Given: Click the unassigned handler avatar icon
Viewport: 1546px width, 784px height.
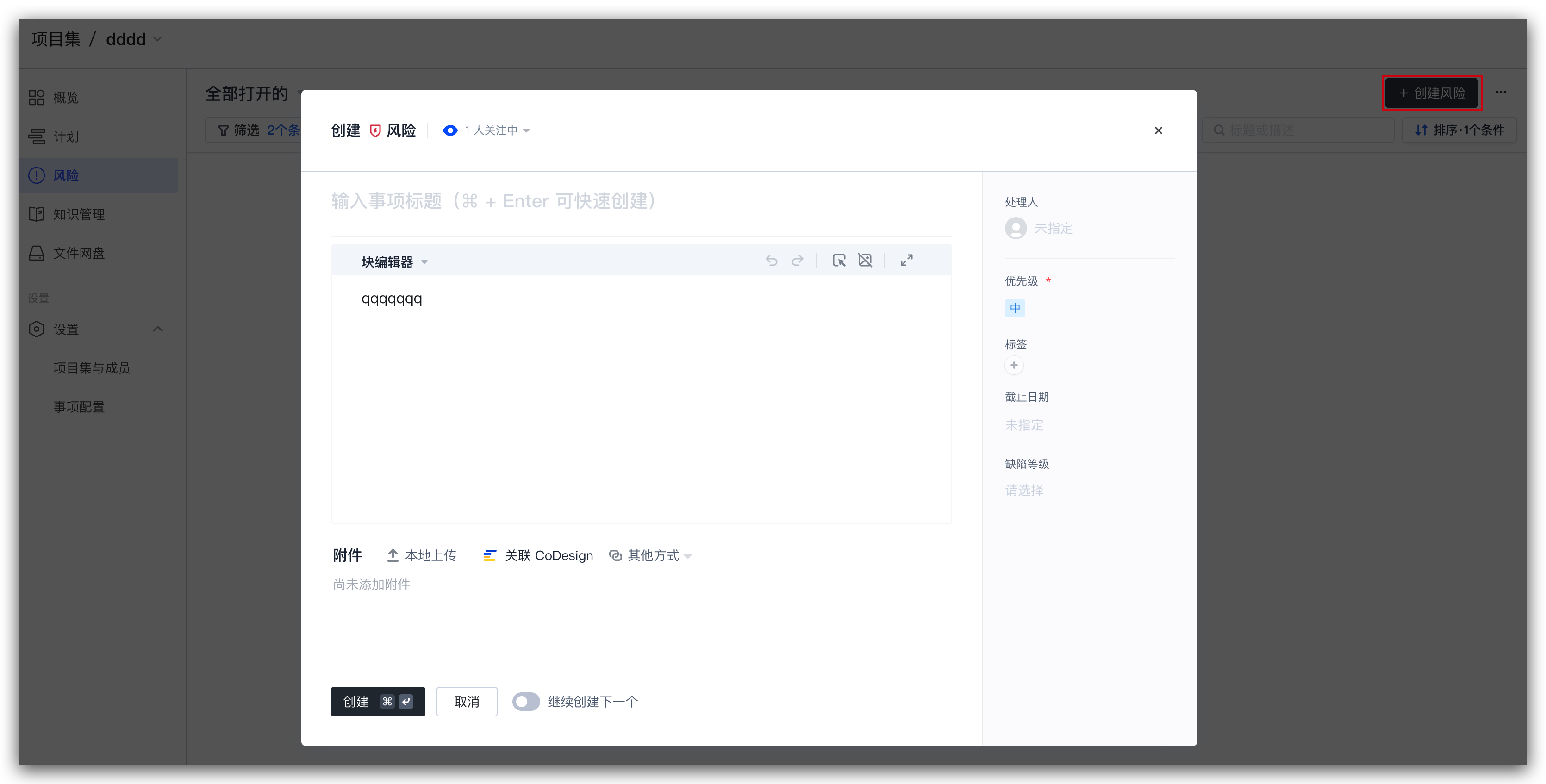Looking at the screenshot, I should [x=1016, y=229].
